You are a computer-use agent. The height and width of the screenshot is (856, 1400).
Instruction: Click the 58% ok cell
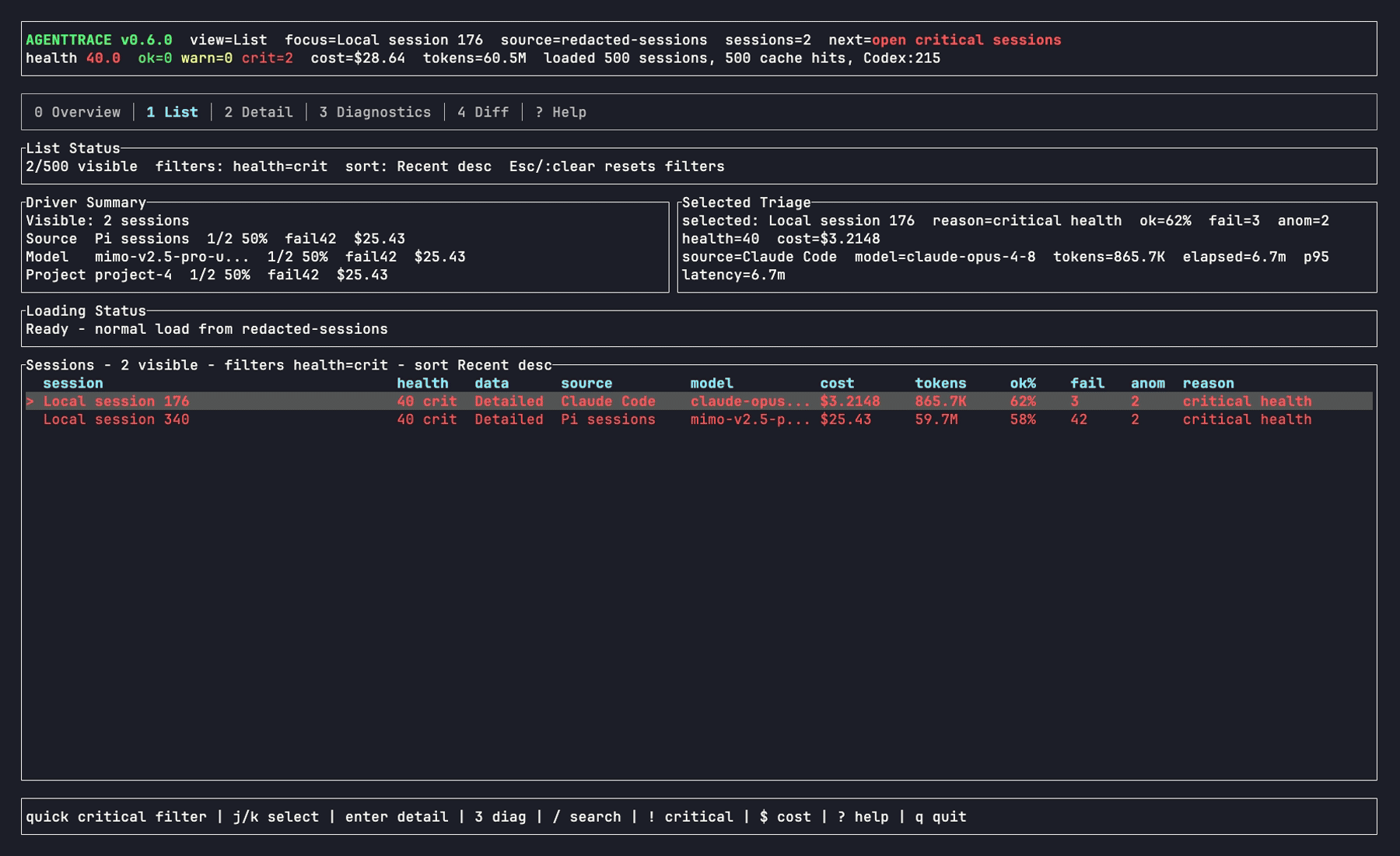(x=1023, y=419)
